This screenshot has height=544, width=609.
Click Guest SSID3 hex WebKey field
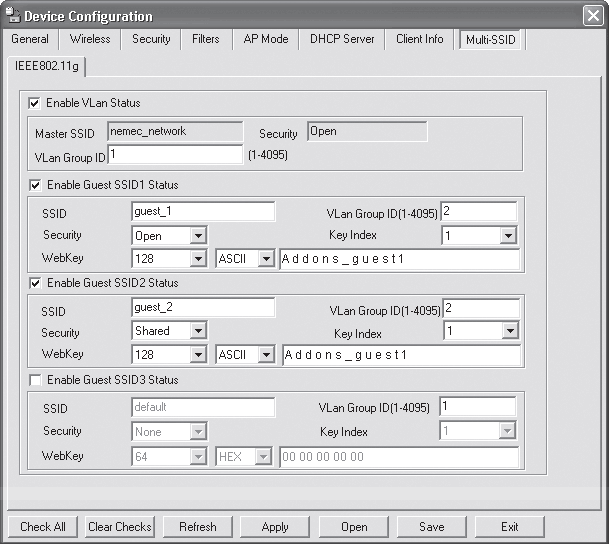(x=399, y=457)
